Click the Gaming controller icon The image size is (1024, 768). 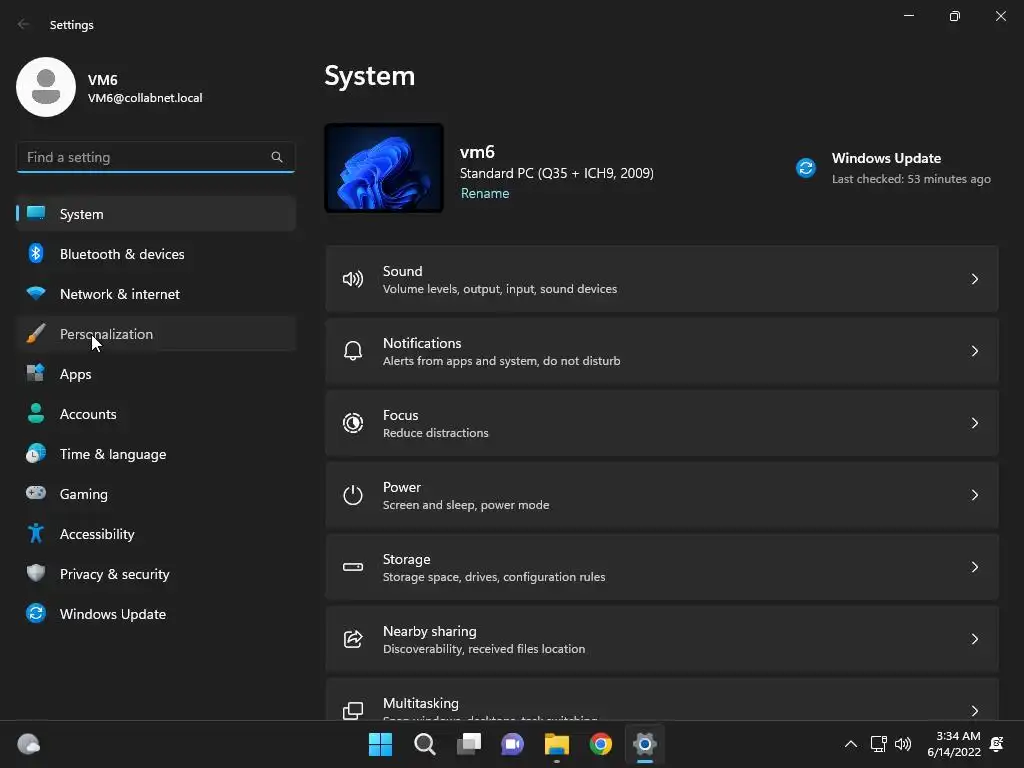pos(36,493)
